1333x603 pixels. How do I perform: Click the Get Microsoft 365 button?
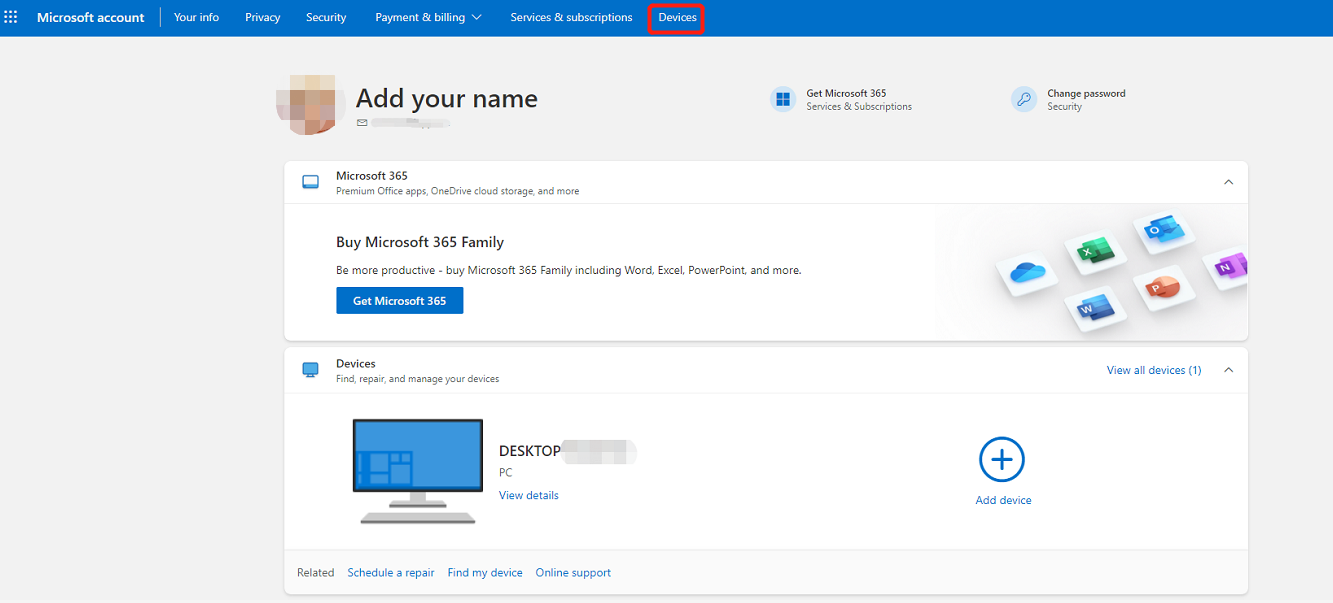click(x=399, y=300)
